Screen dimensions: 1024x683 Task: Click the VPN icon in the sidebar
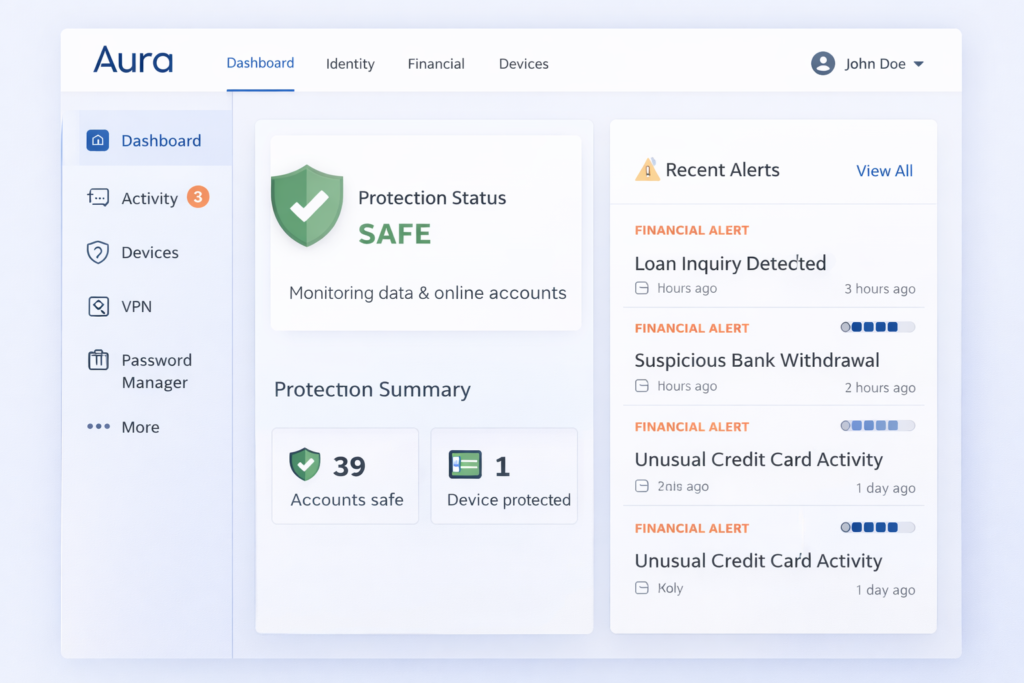tap(98, 306)
